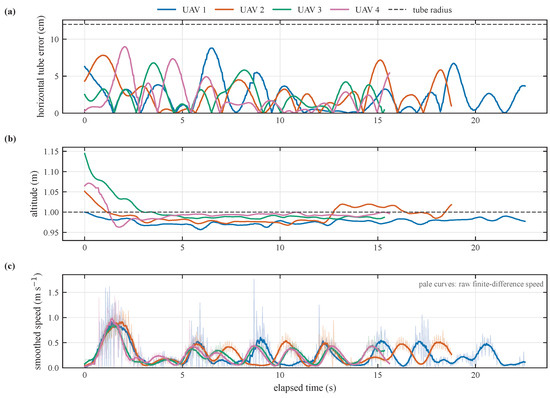Click the orange UAV 2 legend line
Image resolution: width=550 pixels, height=398 pixels.
pyautogui.click(x=224, y=10)
